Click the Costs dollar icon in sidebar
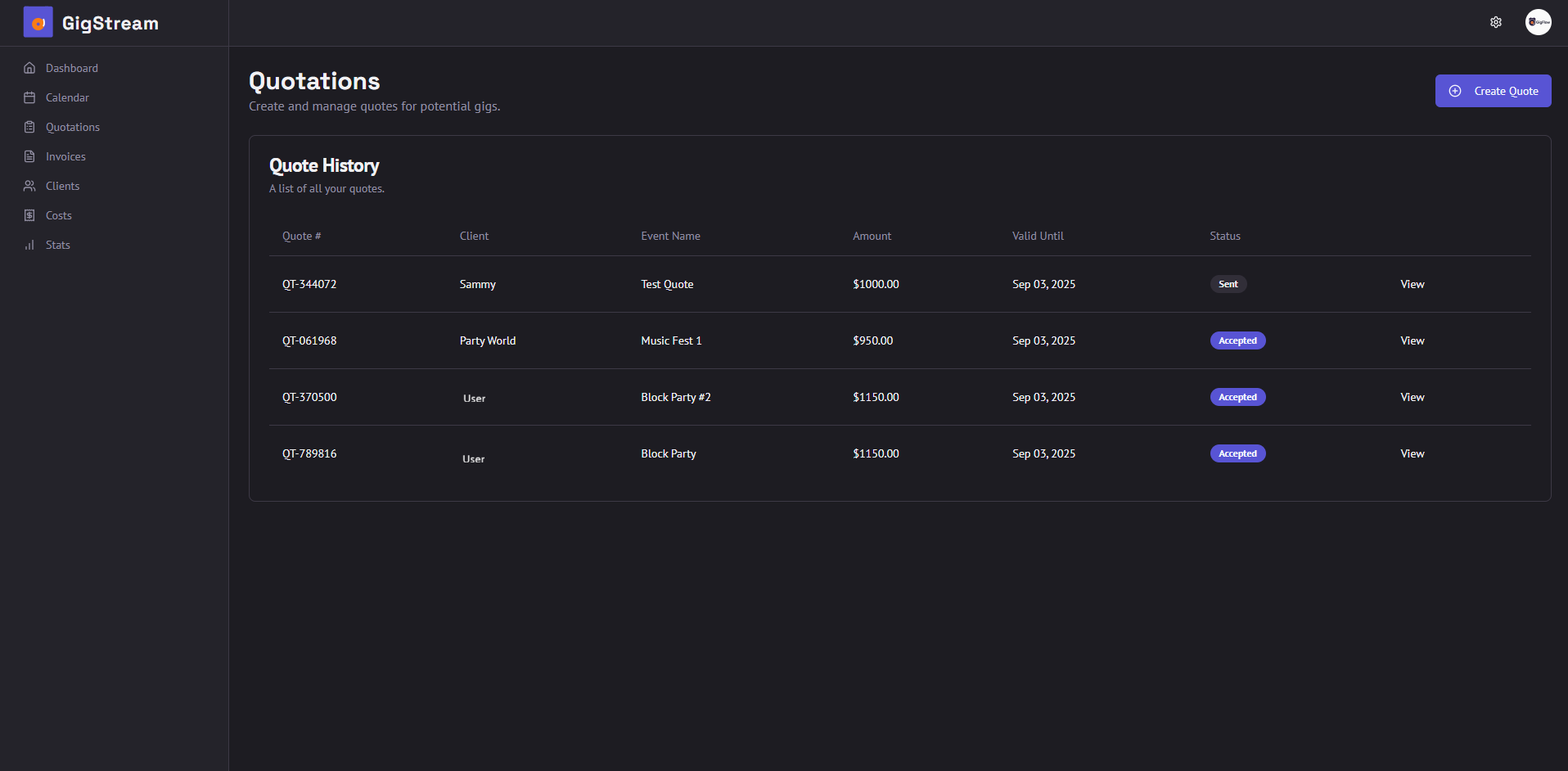1568x771 pixels. click(30, 215)
